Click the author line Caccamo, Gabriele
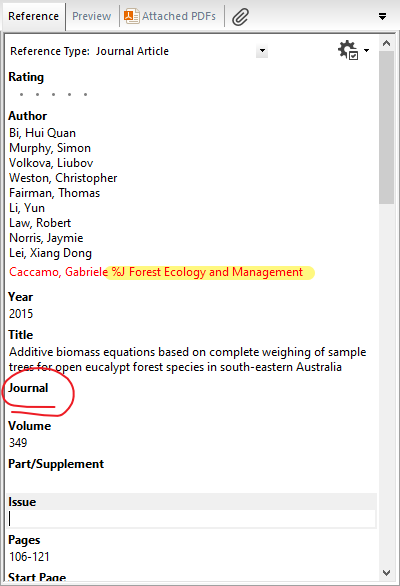Image resolution: width=400 pixels, height=586 pixels. click(x=59, y=272)
